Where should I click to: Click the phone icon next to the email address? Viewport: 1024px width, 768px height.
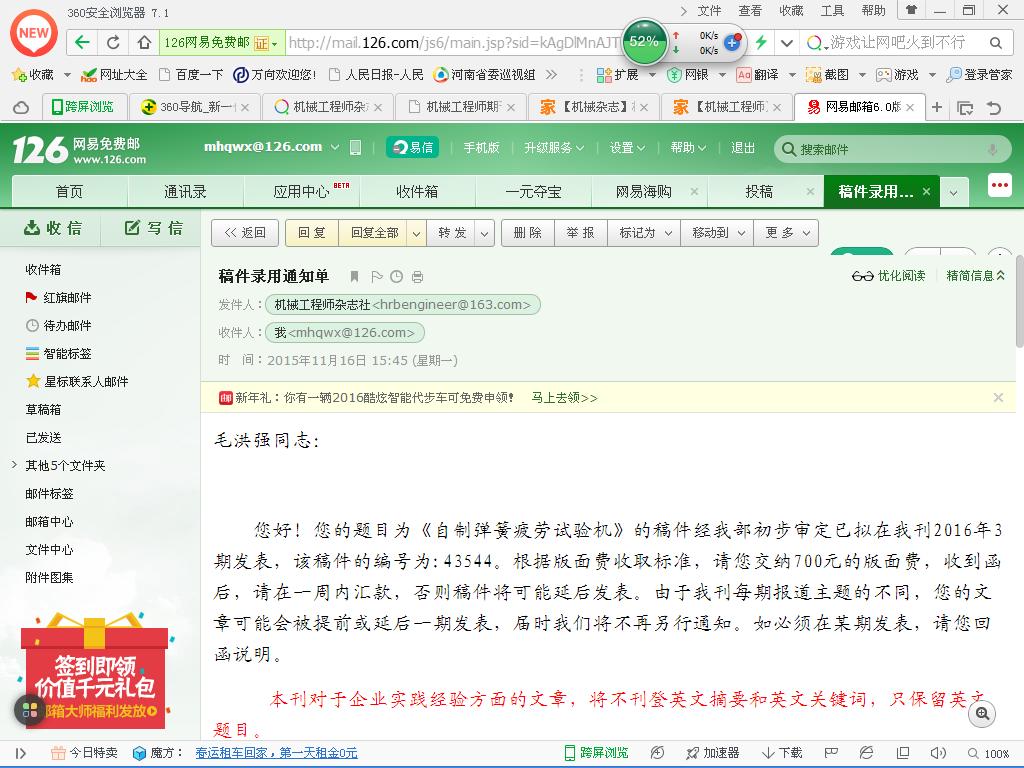(x=355, y=148)
